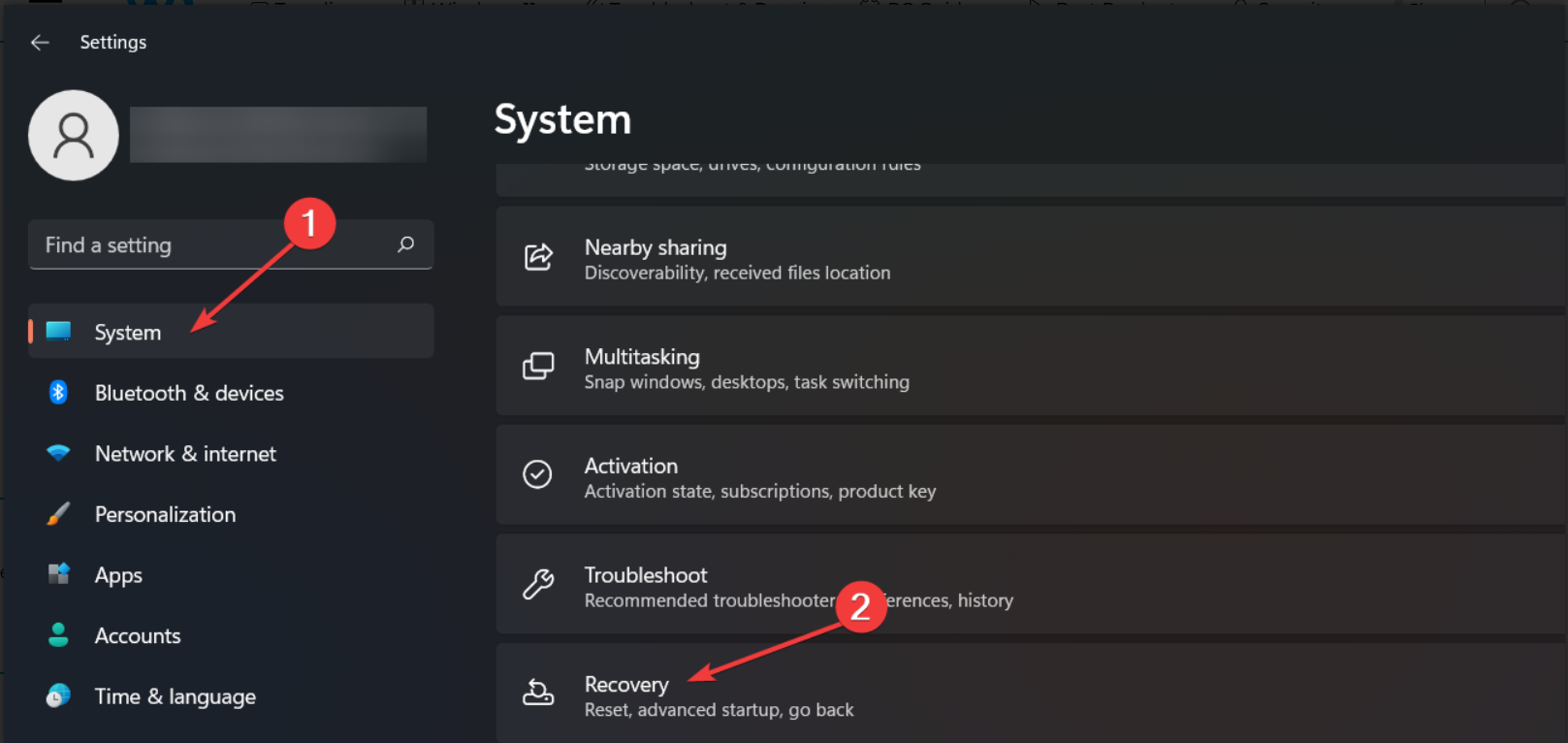Viewport: 1568px width, 743px height.
Task: Click the search magnifier icon
Action: click(x=406, y=244)
